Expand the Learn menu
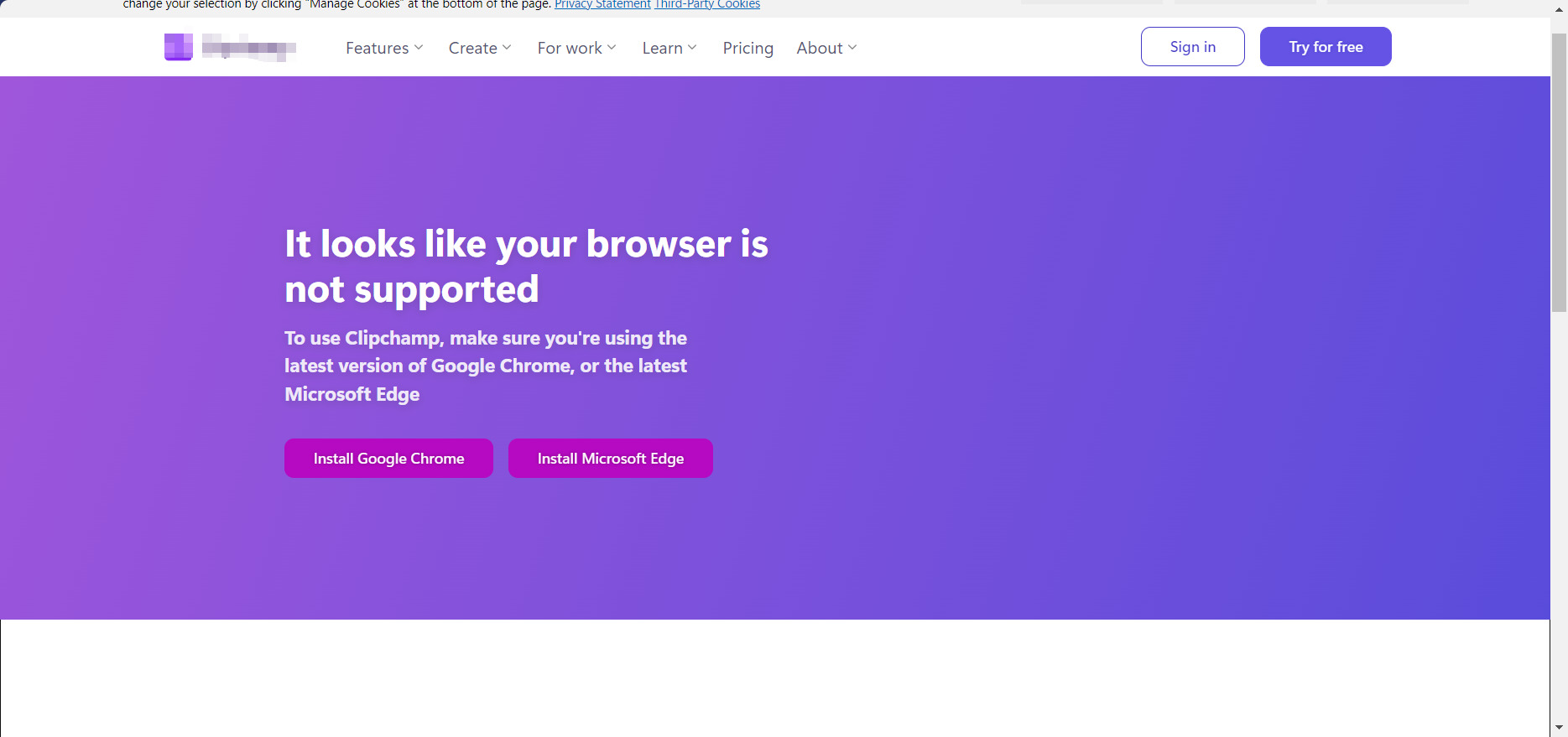The width and height of the screenshot is (1568, 737). (x=669, y=48)
